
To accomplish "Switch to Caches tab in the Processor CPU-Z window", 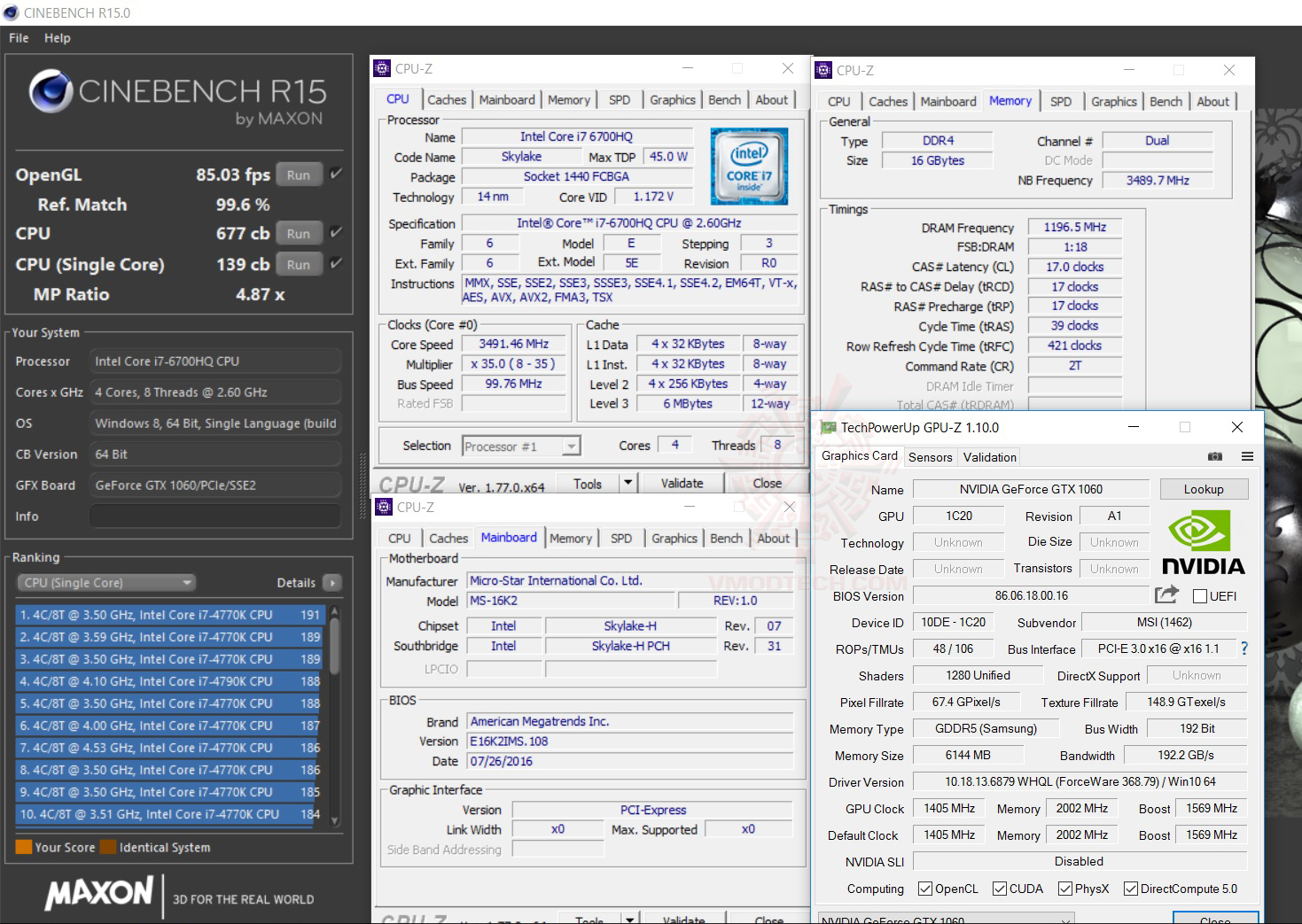I will [x=447, y=100].
